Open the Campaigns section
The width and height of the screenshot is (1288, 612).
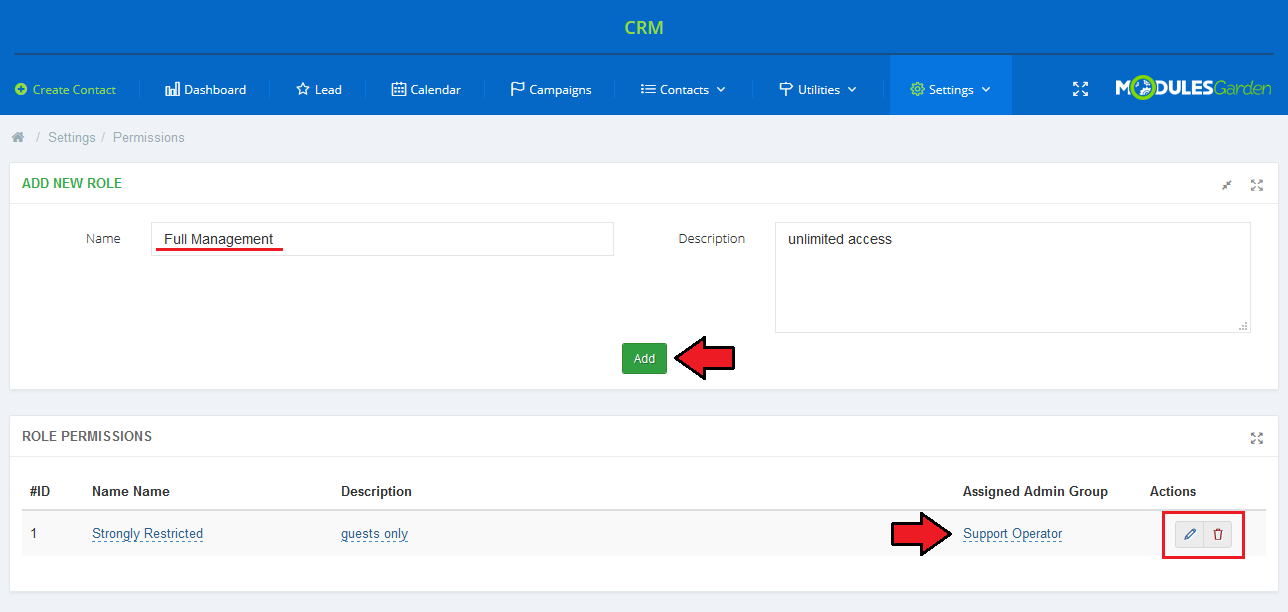coord(551,90)
